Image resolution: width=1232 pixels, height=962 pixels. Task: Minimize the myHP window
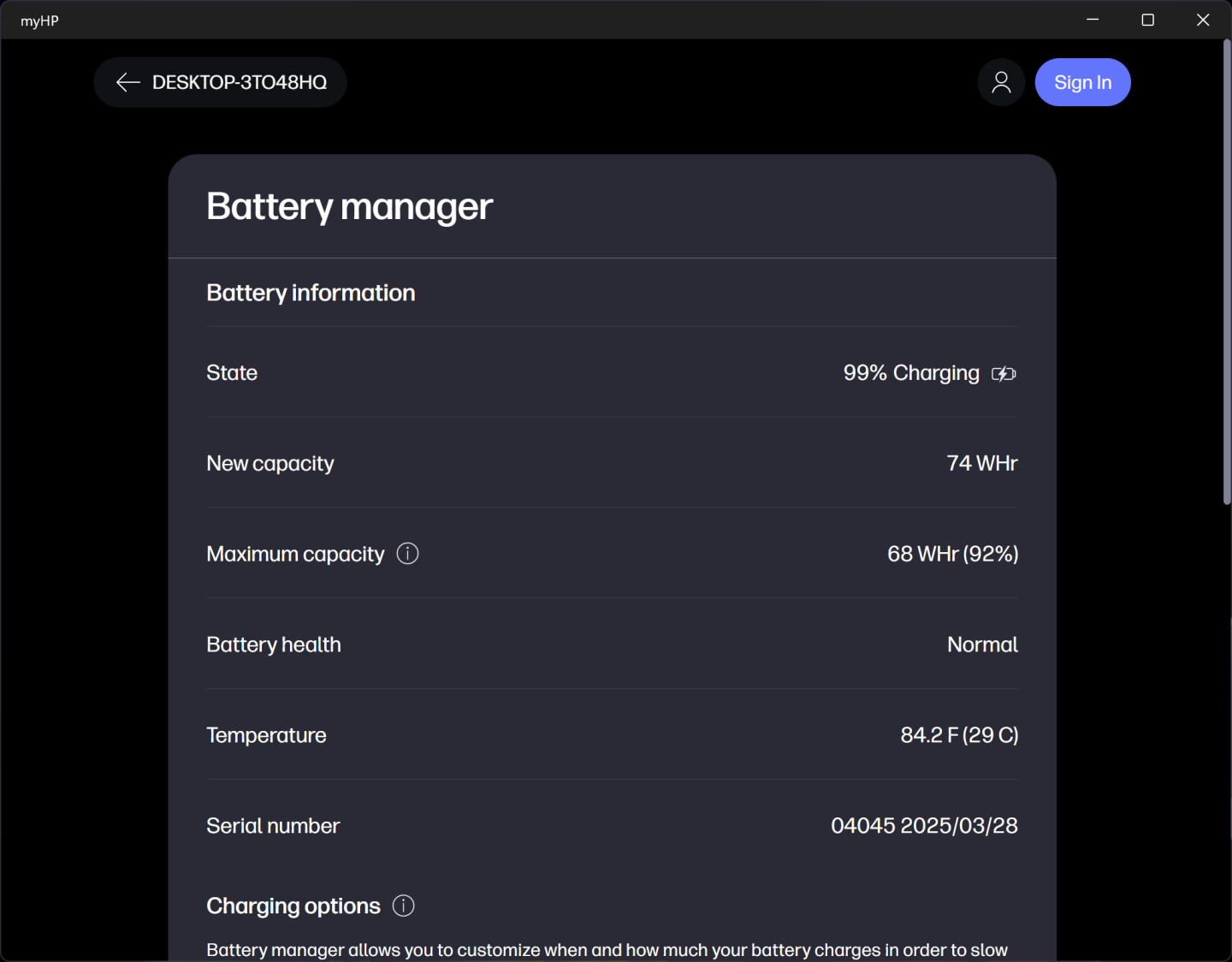tap(1093, 20)
